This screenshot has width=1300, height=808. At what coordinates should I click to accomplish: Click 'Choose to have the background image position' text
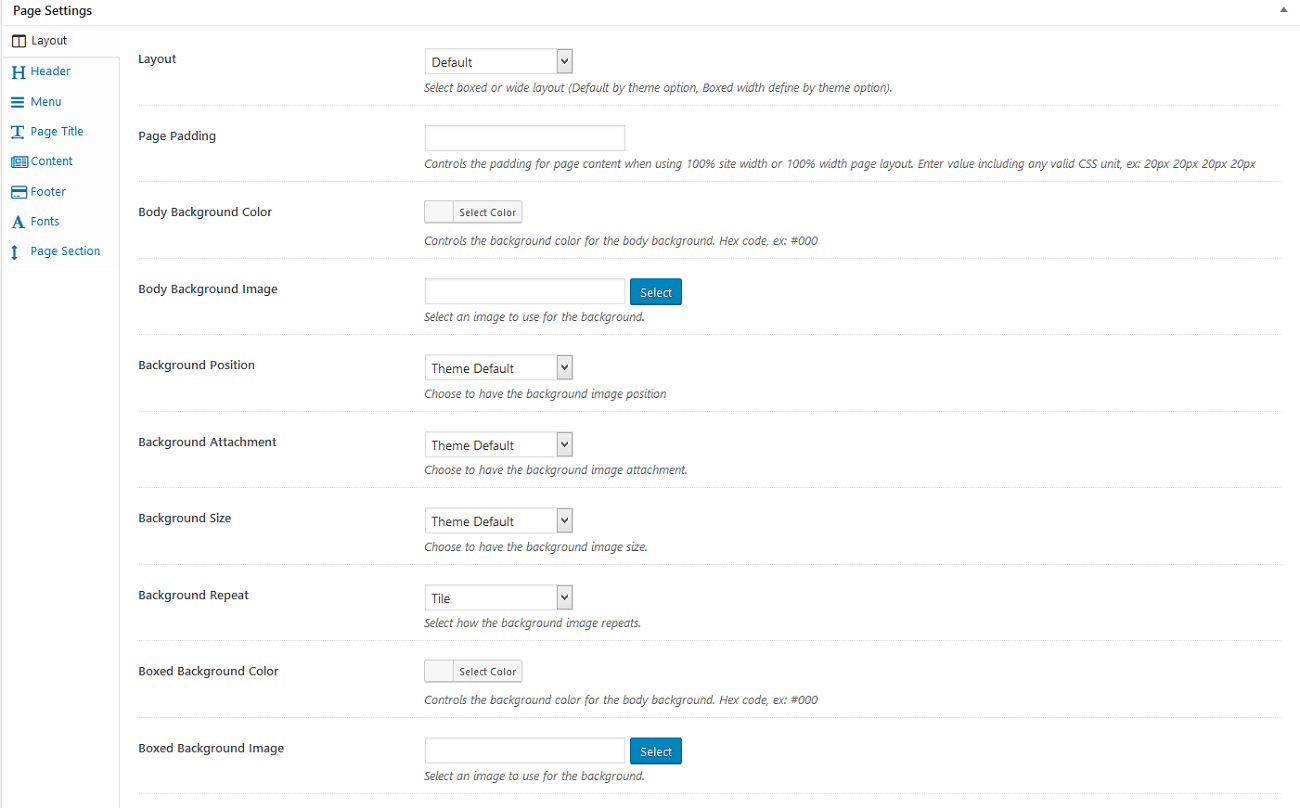tap(545, 394)
